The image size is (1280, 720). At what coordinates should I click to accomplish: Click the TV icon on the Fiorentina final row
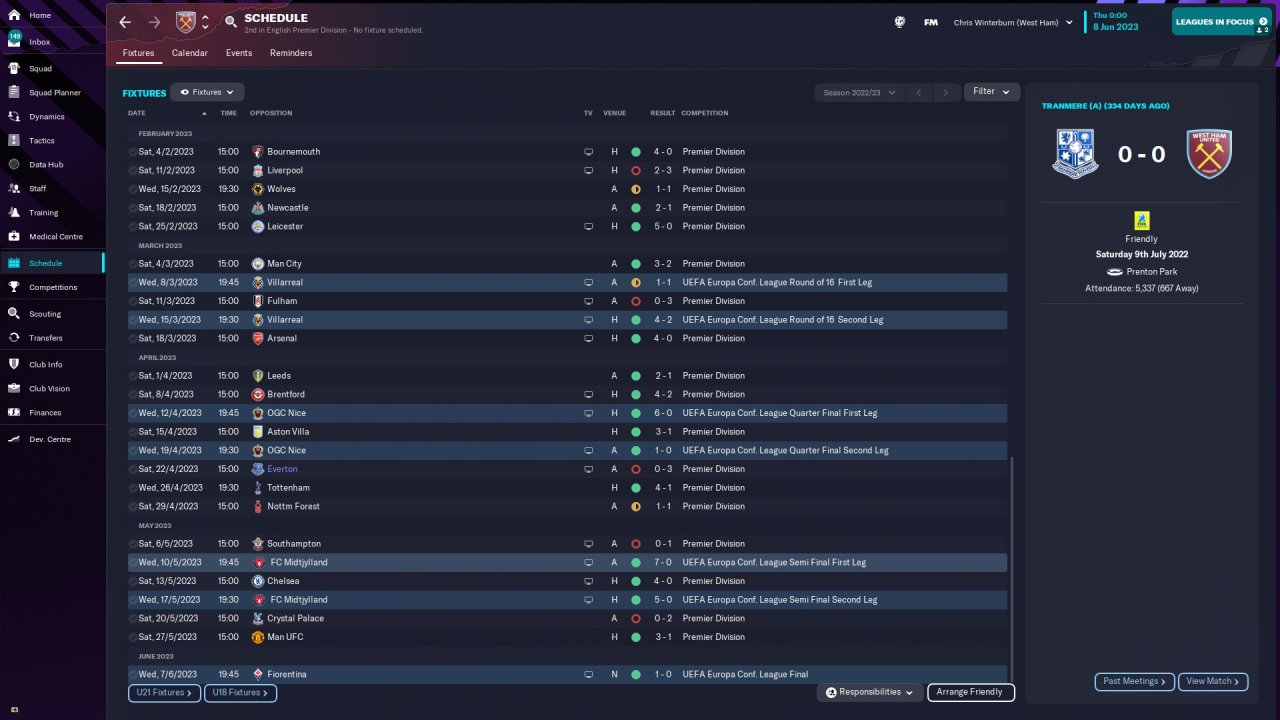click(589, 675)
